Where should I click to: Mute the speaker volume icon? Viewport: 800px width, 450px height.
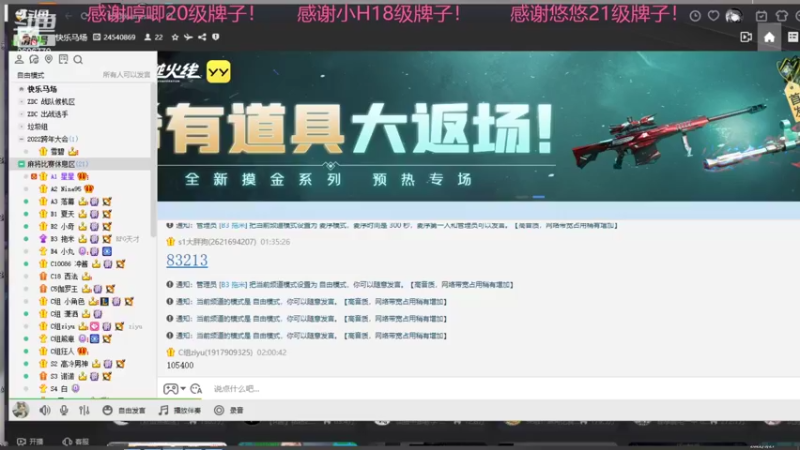pos(45,410)
